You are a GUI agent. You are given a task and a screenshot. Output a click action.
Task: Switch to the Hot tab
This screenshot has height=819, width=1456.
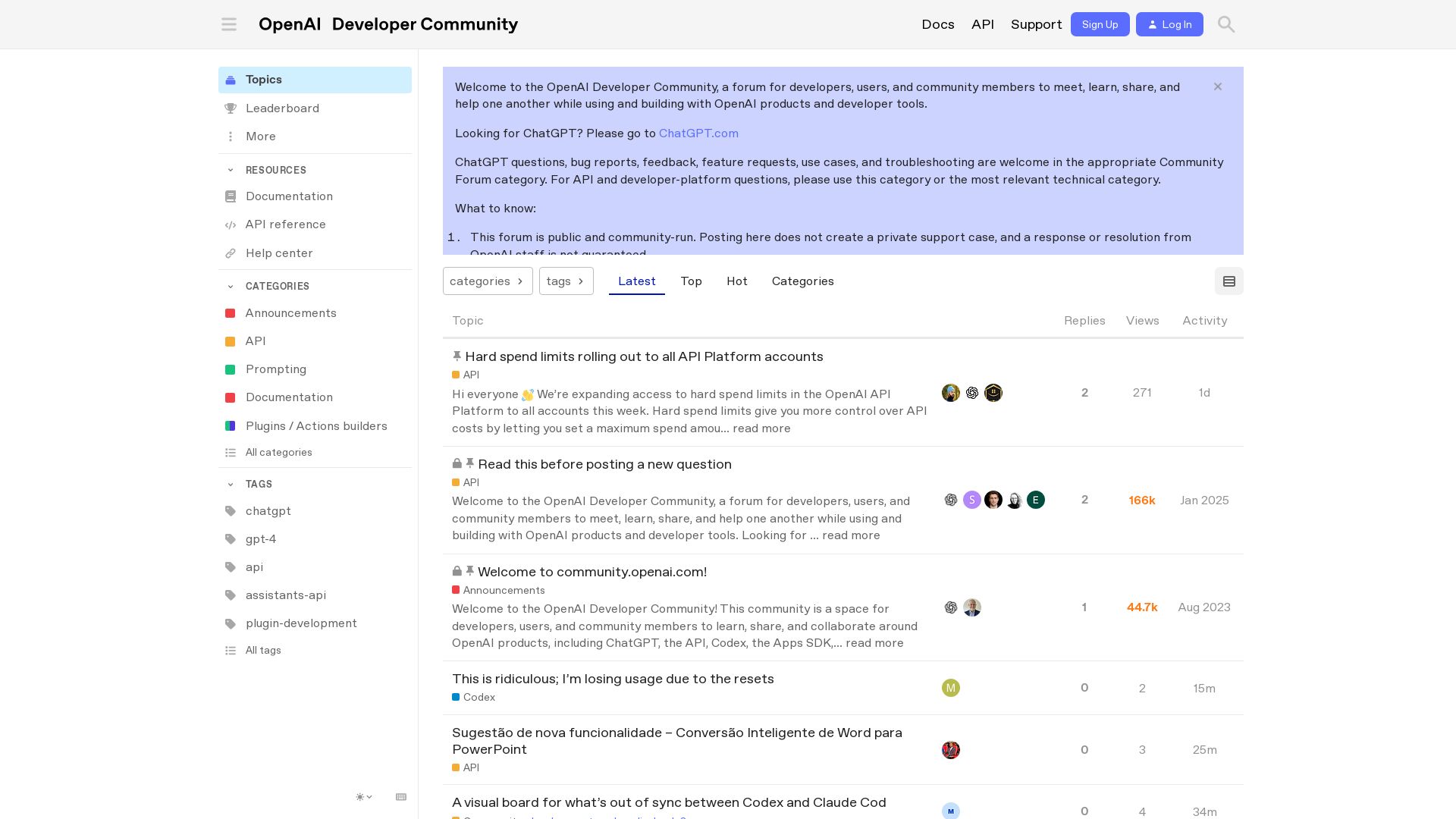[737, 281]
